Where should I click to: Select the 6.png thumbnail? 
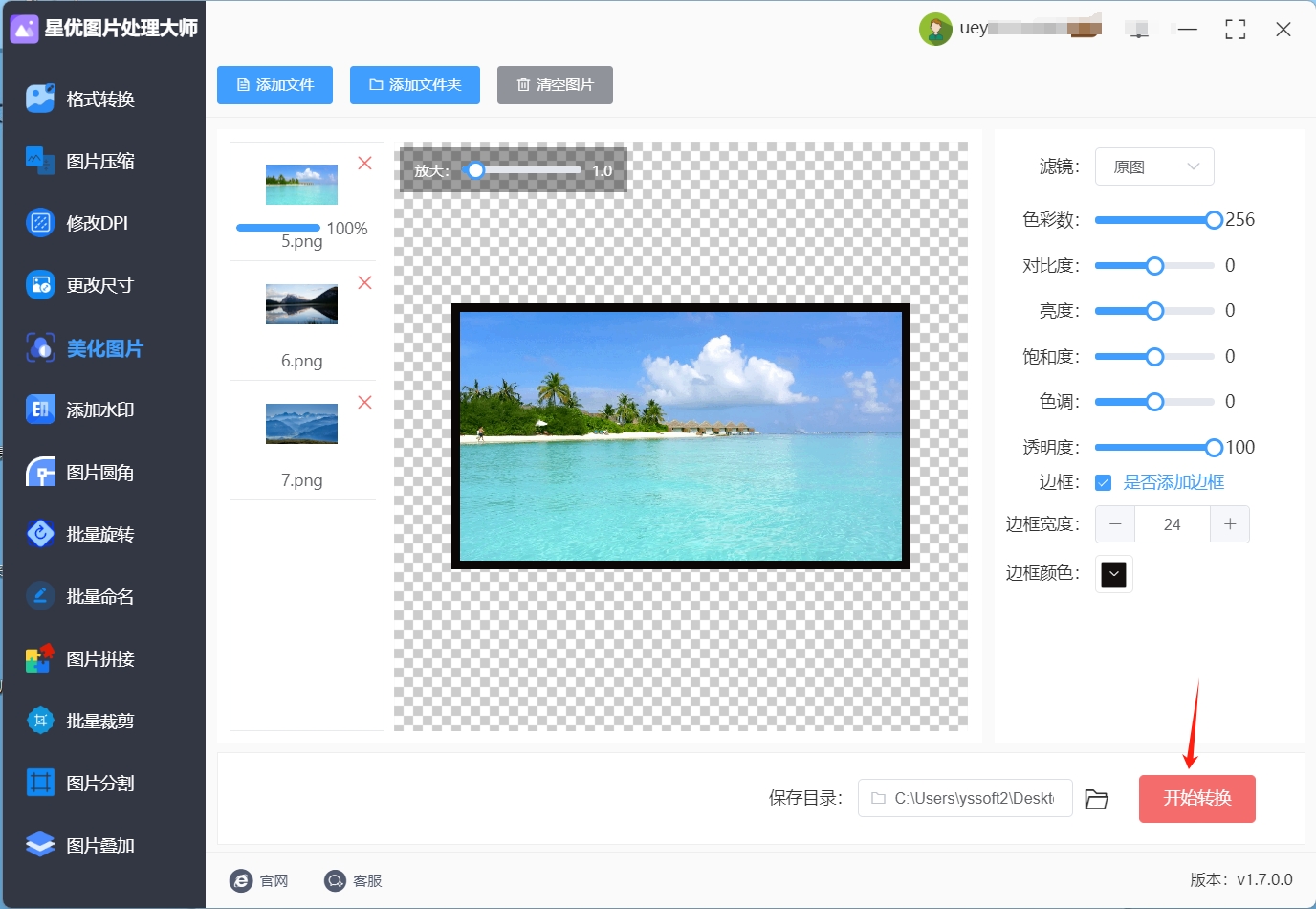click(x=301, y=304)
